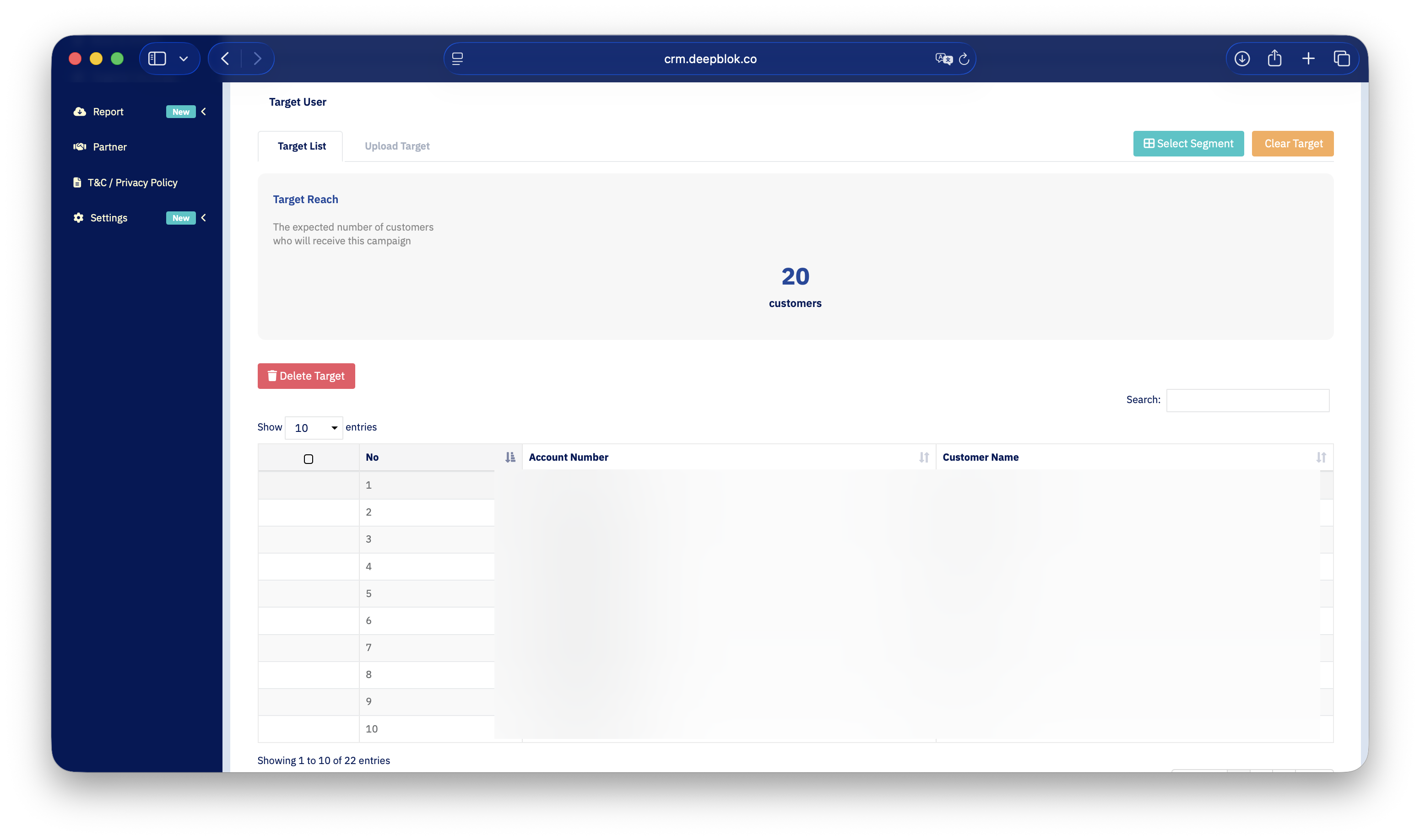Sort by Customer Name sort icon
1420x840 pixels.
tap(1321, 457)
